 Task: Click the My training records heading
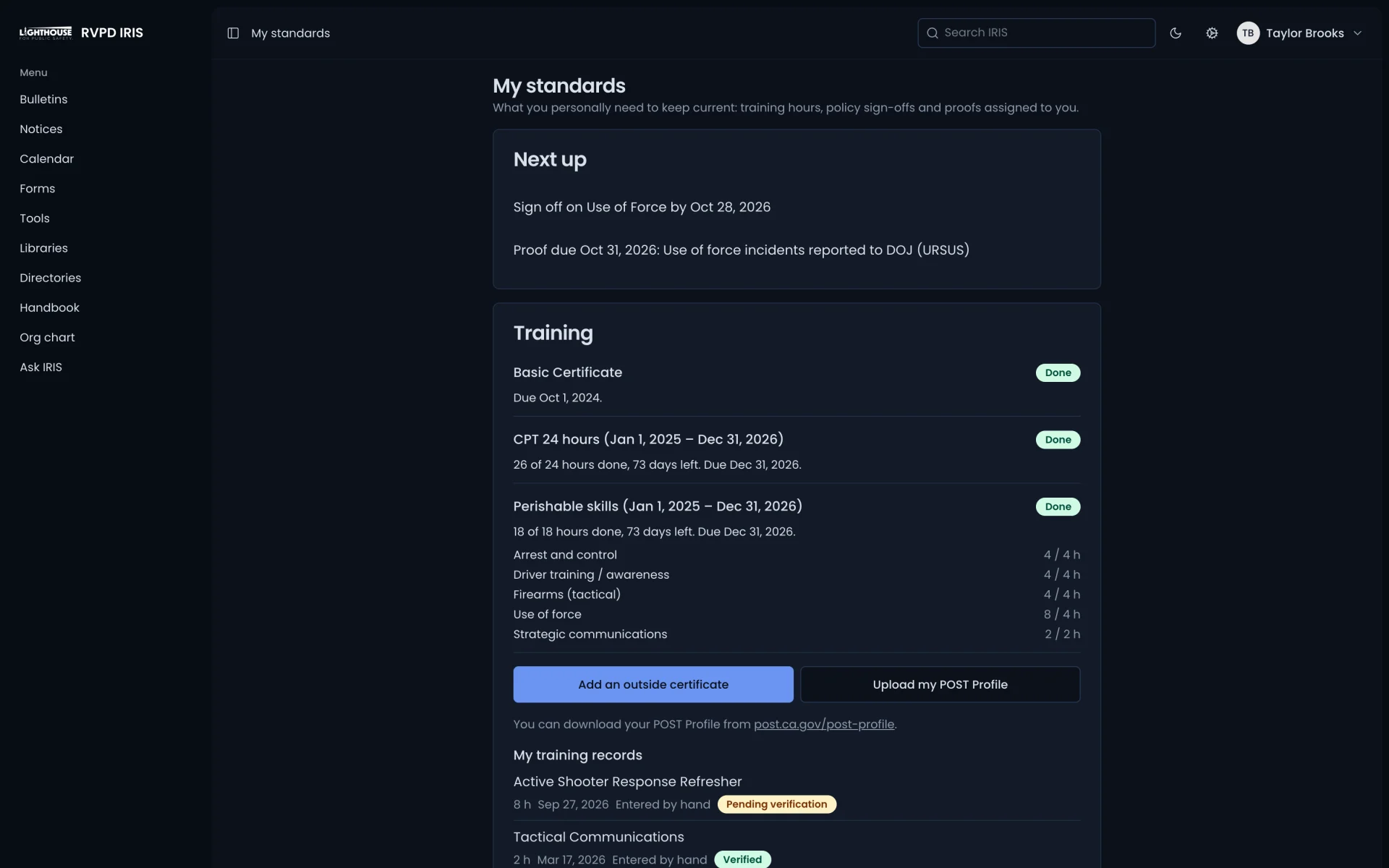(577, 755)
